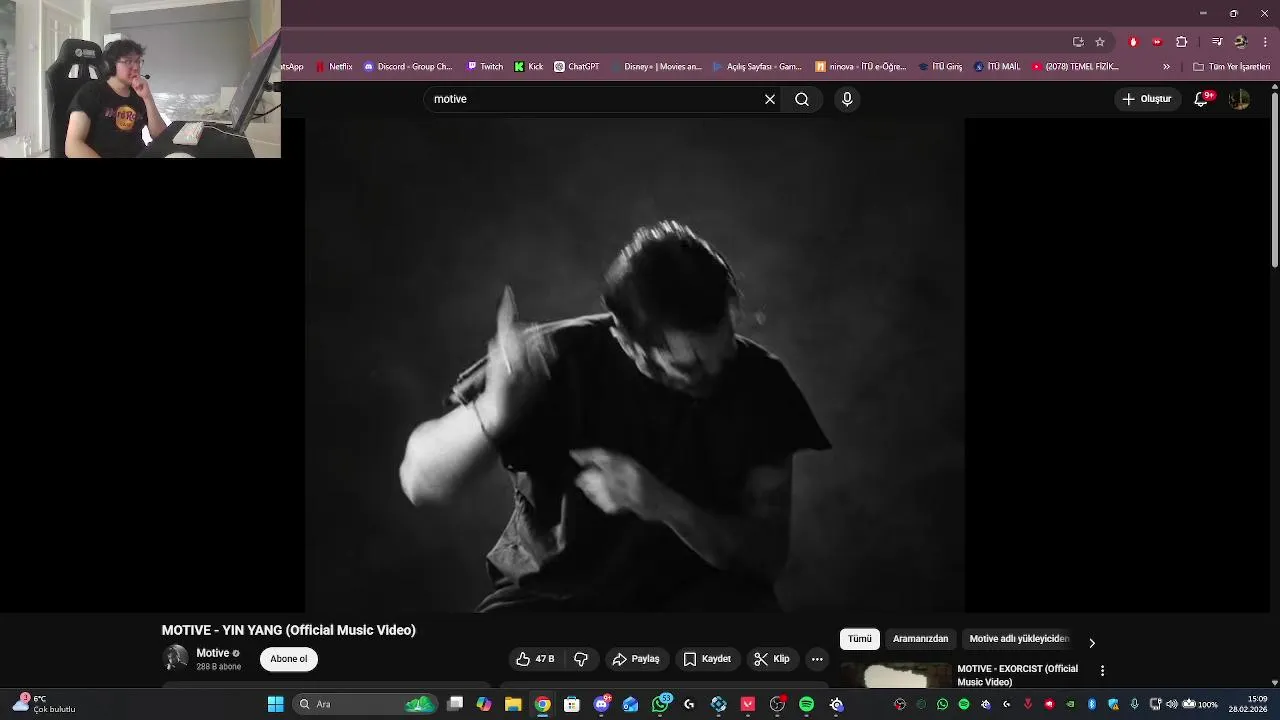Open the ninova - İTÜ e-Öğre... bookmark
This screenshot has height=720, width=1280.
coord(861,67)
